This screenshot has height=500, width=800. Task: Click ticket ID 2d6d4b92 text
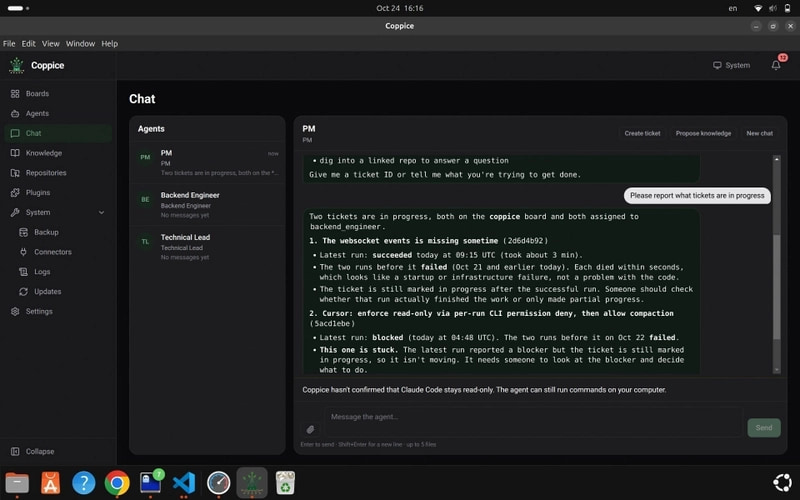tap(526, 241)
